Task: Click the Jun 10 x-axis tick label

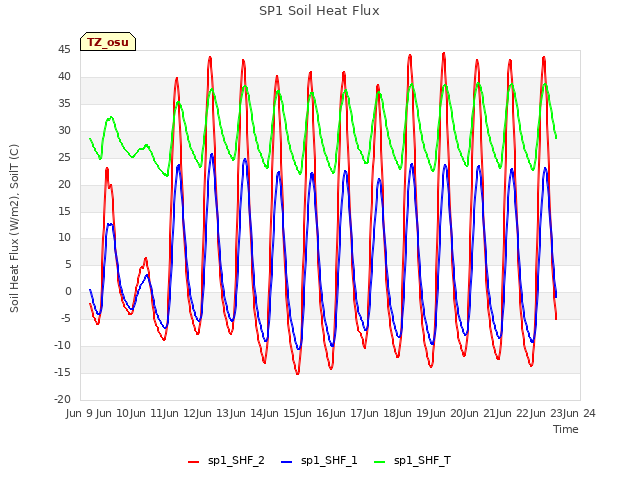Action: point(113,413)
